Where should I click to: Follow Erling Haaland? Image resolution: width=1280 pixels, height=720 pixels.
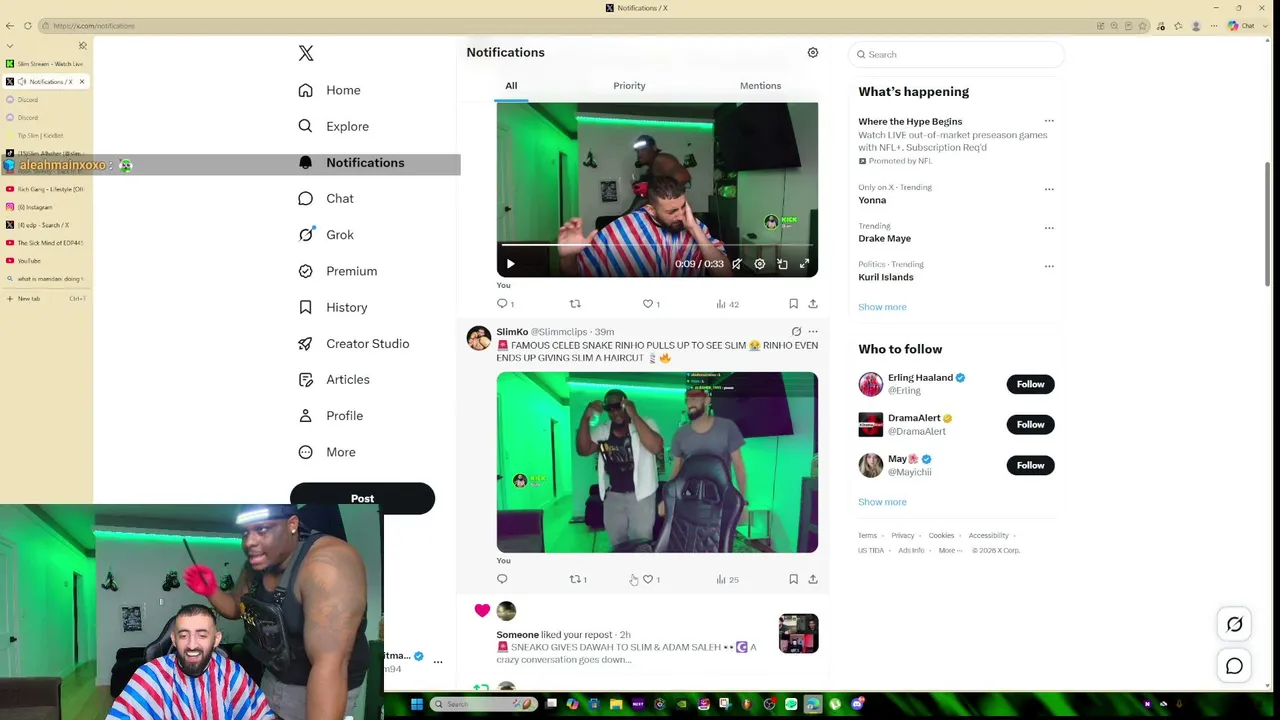tap(1030, 384)
